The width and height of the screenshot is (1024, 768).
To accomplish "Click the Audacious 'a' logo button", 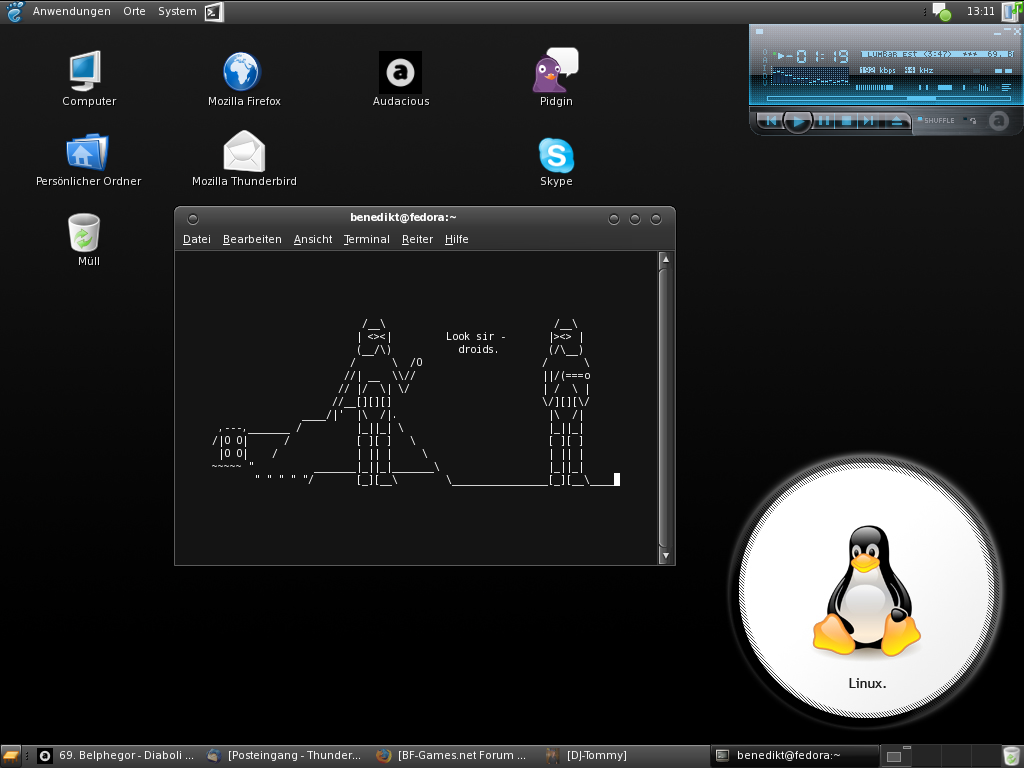I will tap(999, 121).
